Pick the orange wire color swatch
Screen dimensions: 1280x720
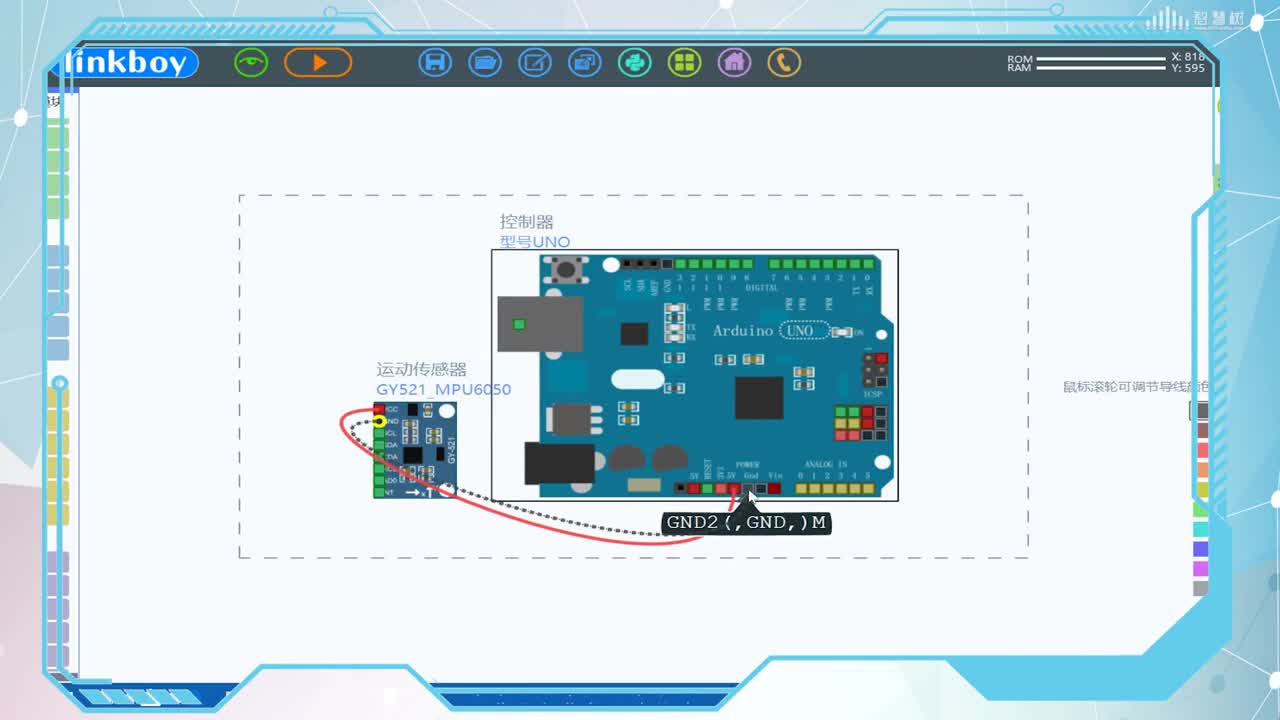pos(1201,469)
